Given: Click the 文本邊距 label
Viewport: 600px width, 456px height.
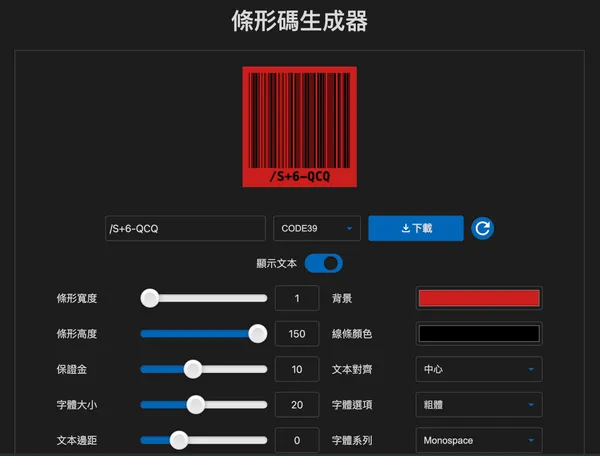Looking at the screenshot, I should (x=77, y=441).
